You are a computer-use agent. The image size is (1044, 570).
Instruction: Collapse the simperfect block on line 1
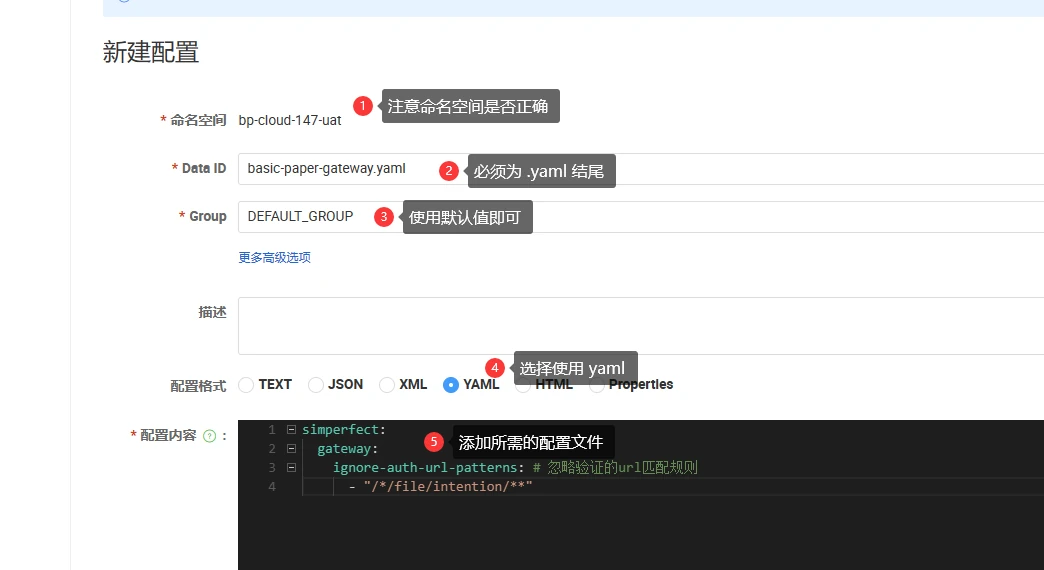click(291, 429)
